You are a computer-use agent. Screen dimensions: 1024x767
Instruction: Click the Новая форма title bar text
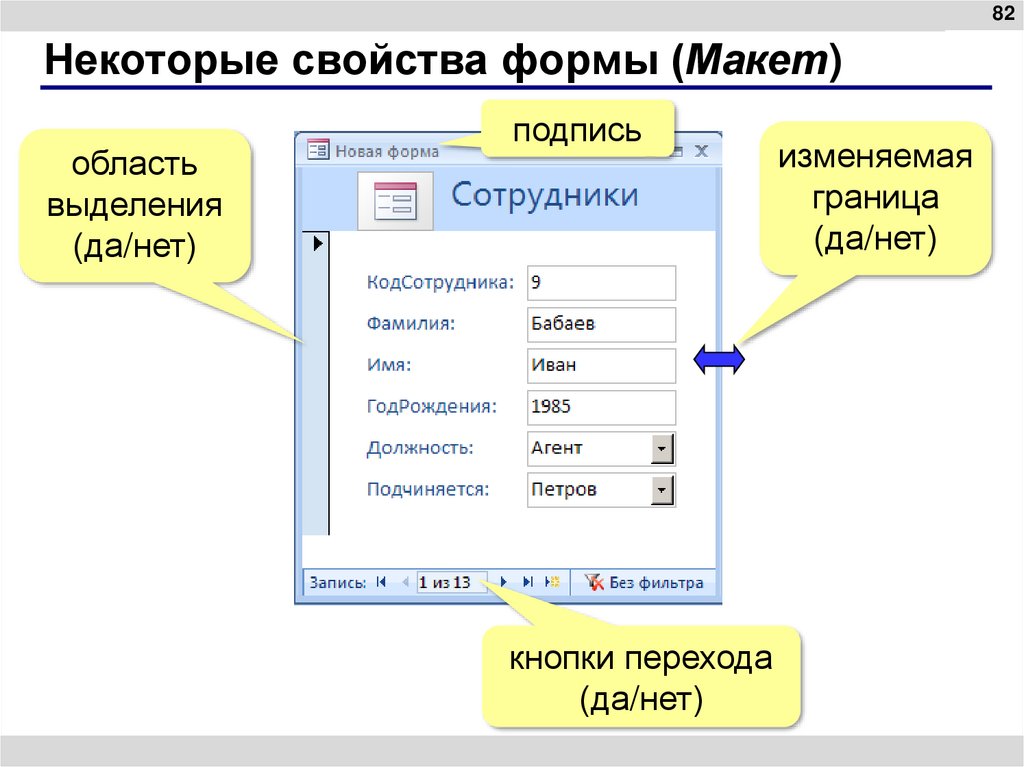pyautogui.click(x=385, y=150)
